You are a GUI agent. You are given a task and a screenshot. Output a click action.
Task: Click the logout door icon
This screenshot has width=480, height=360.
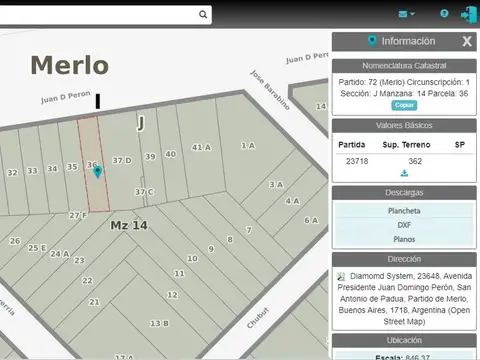point(468,15)
